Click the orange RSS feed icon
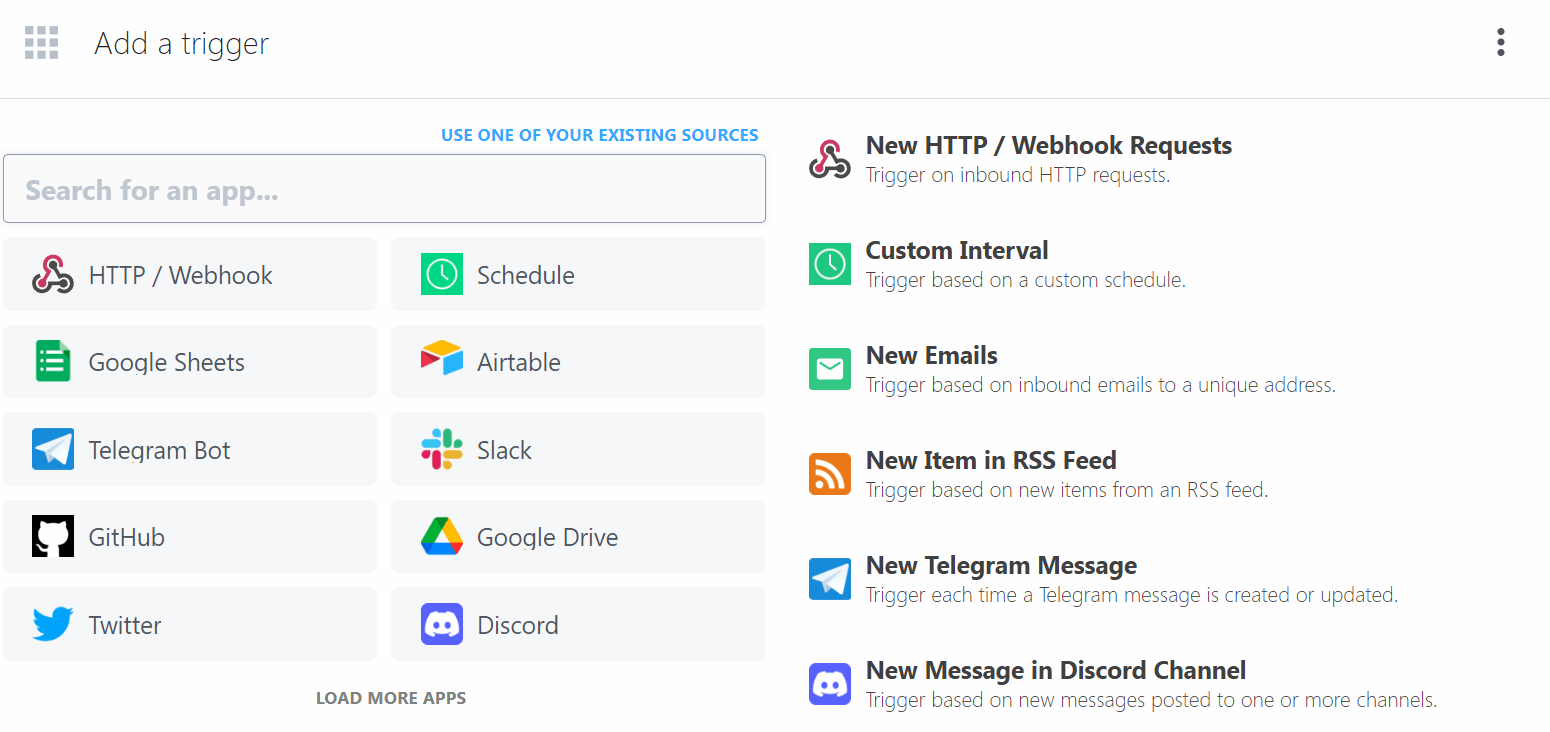The image size is (1550, 732). (x=830, y=474)
